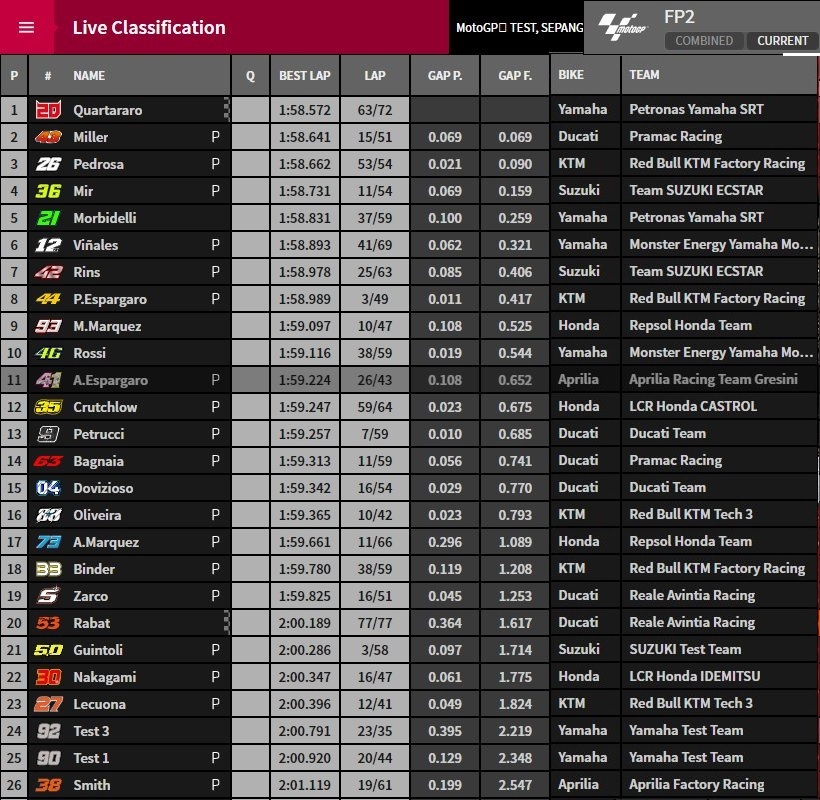
Task: Select A.Marquez's number 73 badge
Action: coord(48,542)
